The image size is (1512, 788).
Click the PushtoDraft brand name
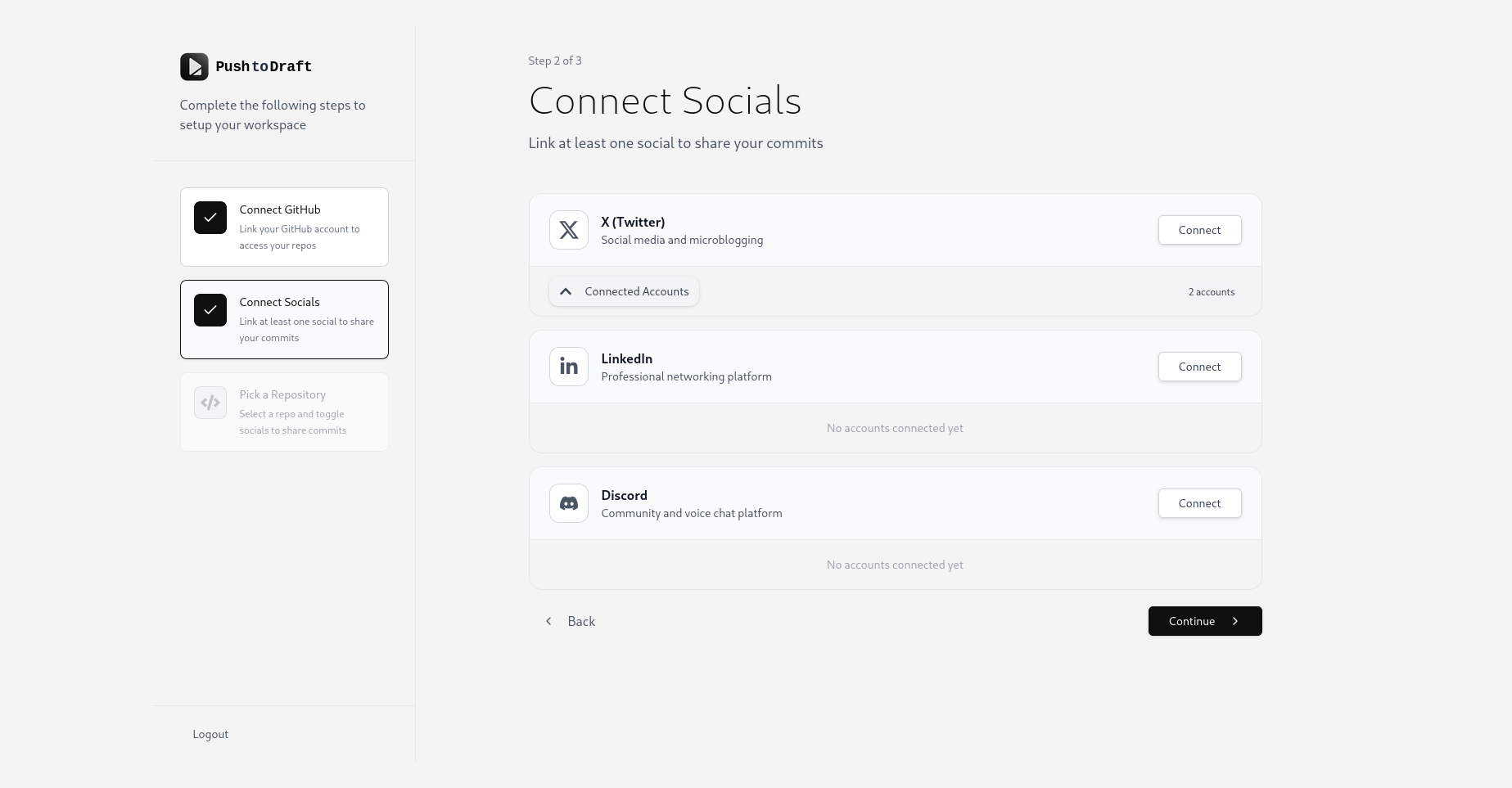pos(264,67)
